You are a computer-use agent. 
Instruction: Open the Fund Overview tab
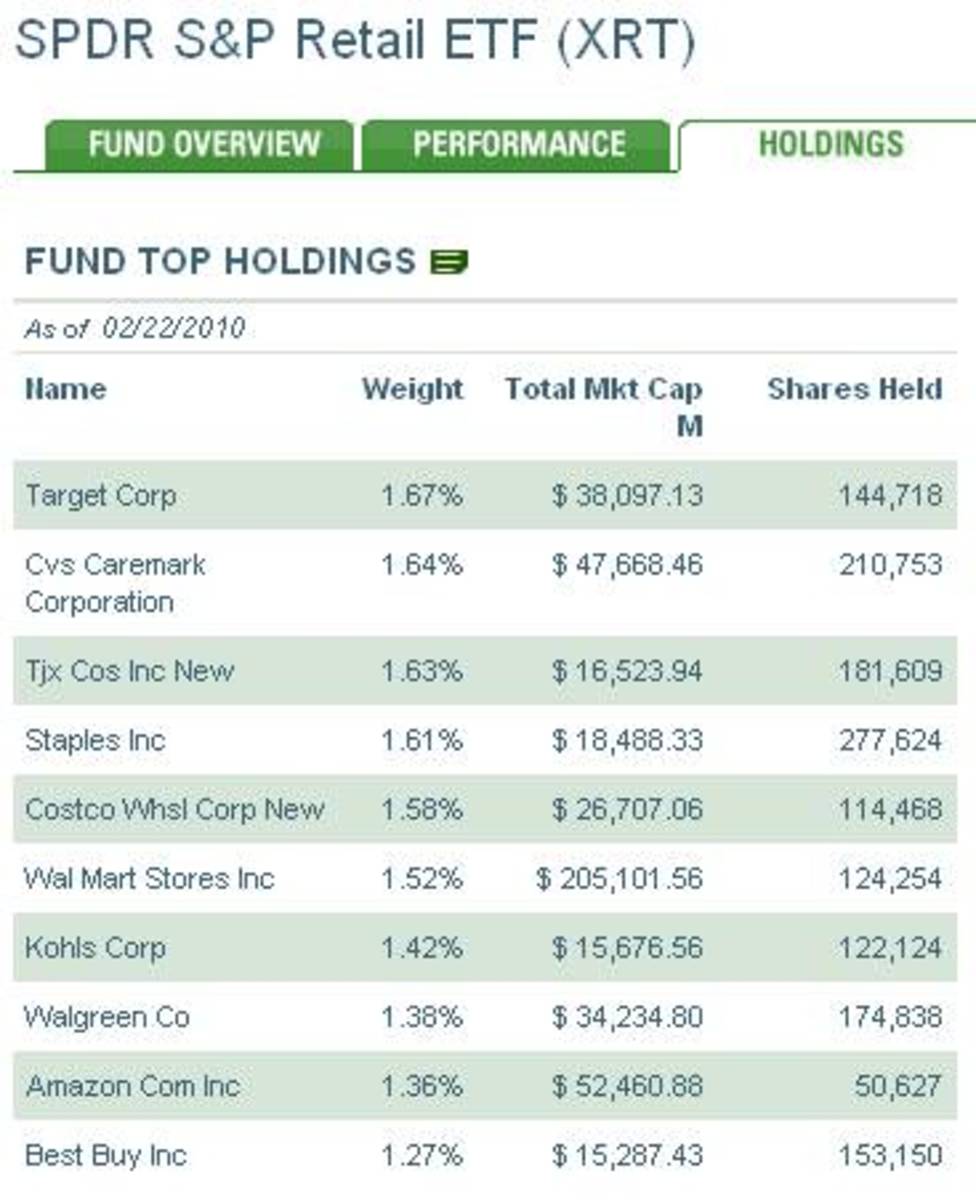tap(203, 144)
